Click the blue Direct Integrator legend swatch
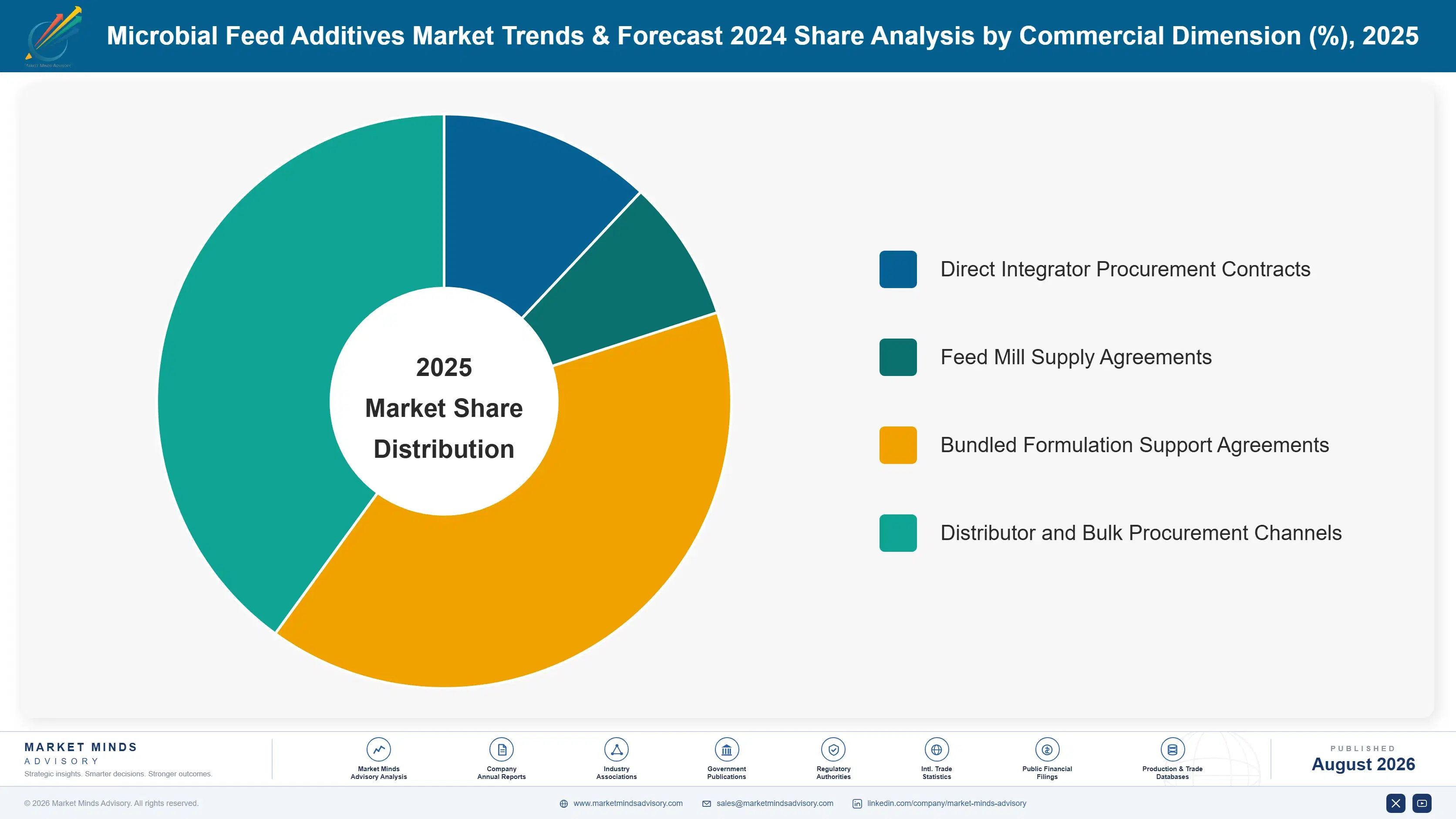The image size is (1456, 819). tap(898, 269)
